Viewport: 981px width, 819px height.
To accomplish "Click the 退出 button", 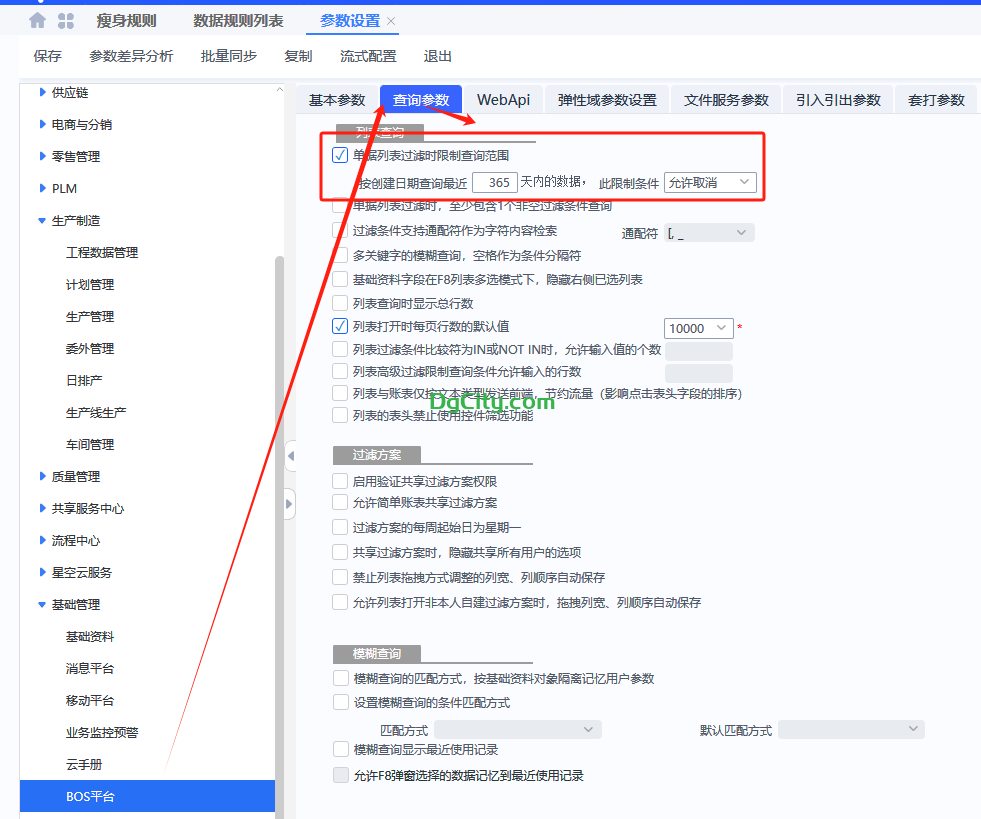I will [437, 56].
